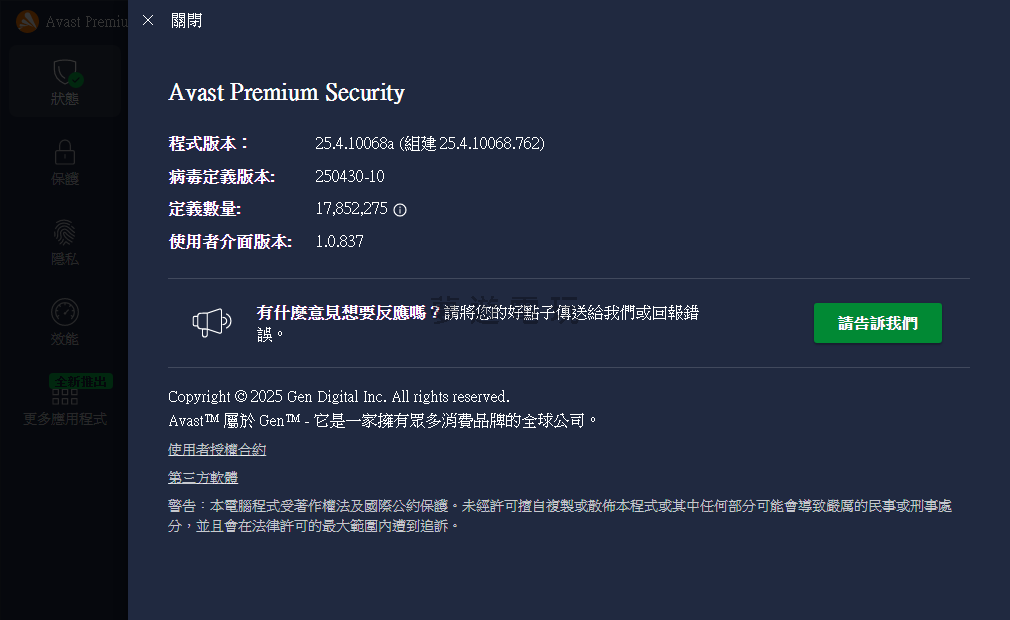Click the Avast logo in the title bar

click(x=28, y=21)
